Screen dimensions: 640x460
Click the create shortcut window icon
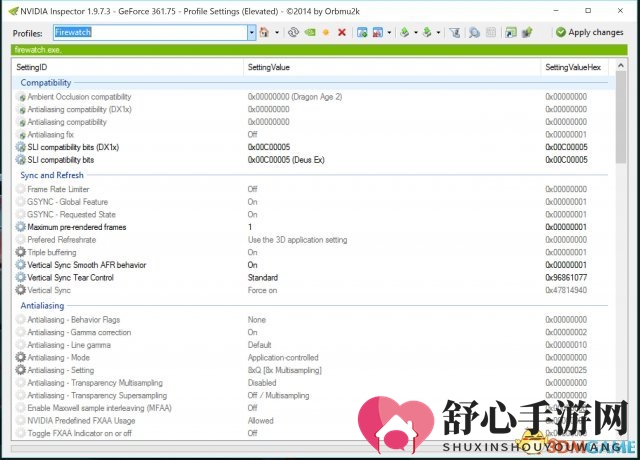511,32
